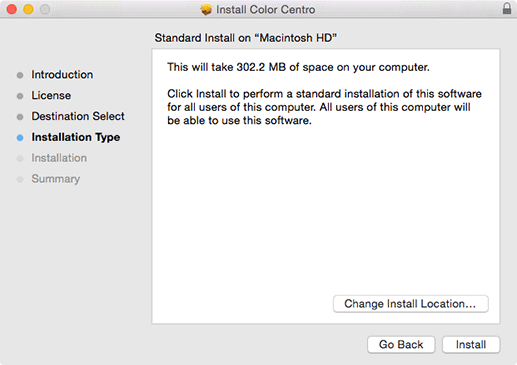Click the gray disabled zoom button
Screen dimensions: 517x365
click(x=45, y=9)
